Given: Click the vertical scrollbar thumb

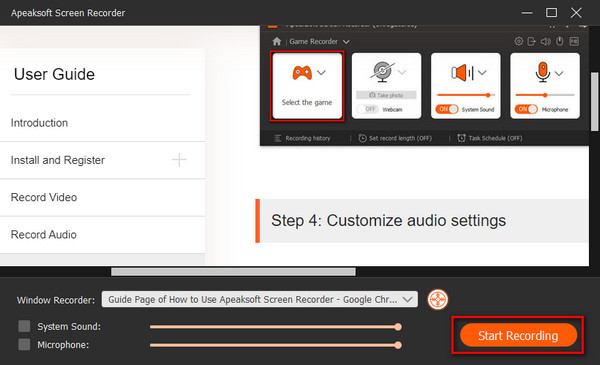Looking at the screenshot, I should [594, 101].
